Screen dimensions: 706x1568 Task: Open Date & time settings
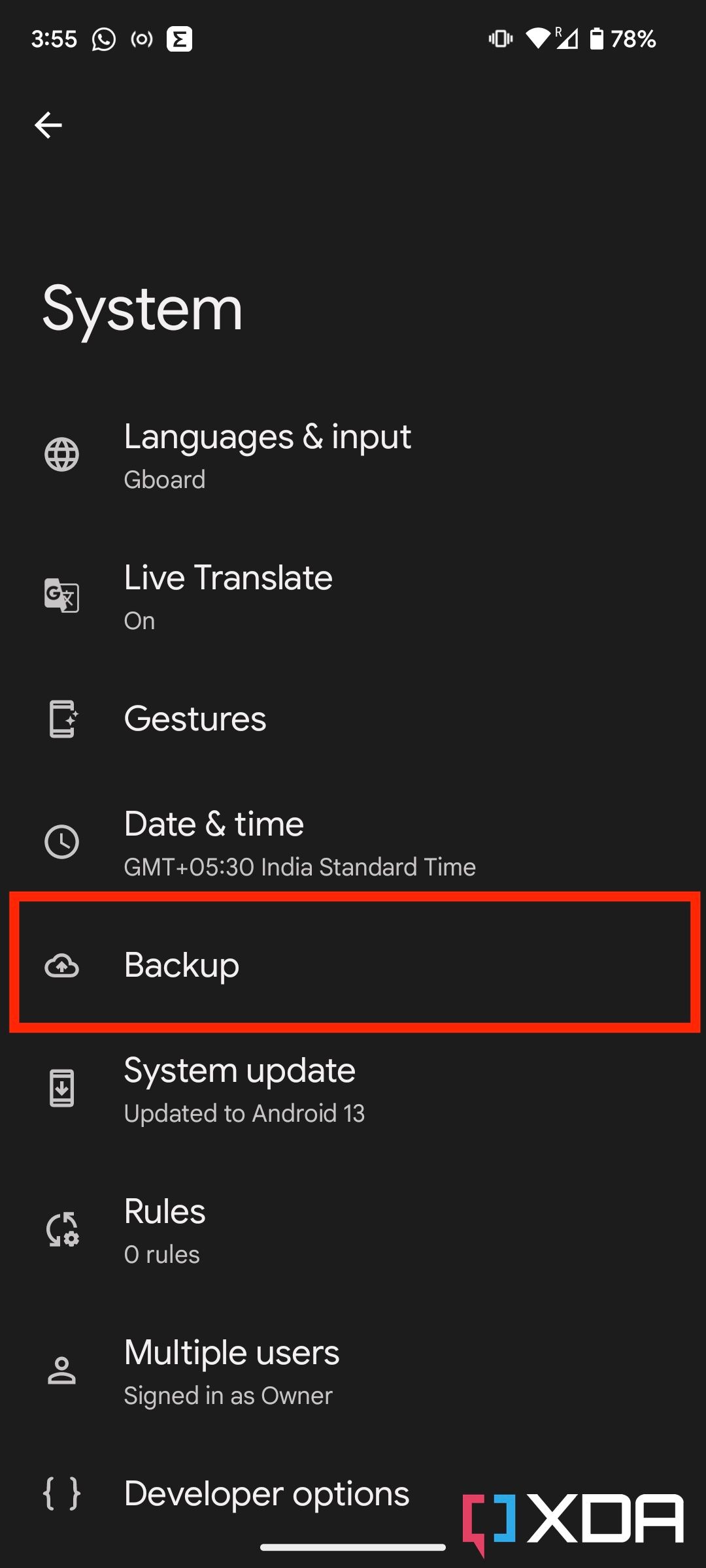point(353,843)
